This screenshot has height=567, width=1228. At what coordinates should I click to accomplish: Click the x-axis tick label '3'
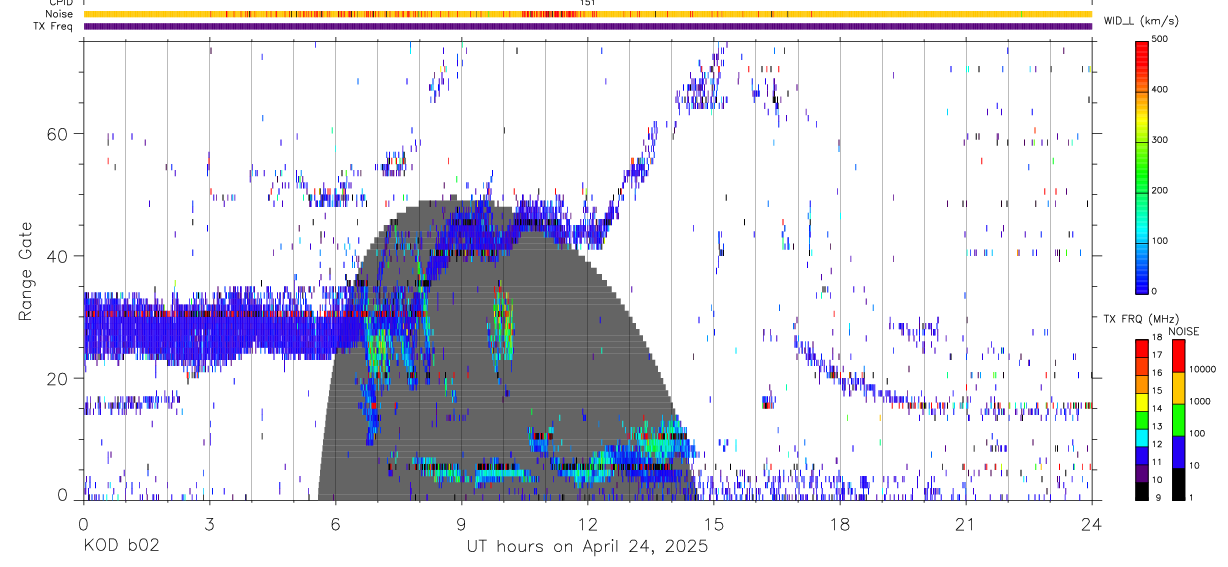coord(209,523)
